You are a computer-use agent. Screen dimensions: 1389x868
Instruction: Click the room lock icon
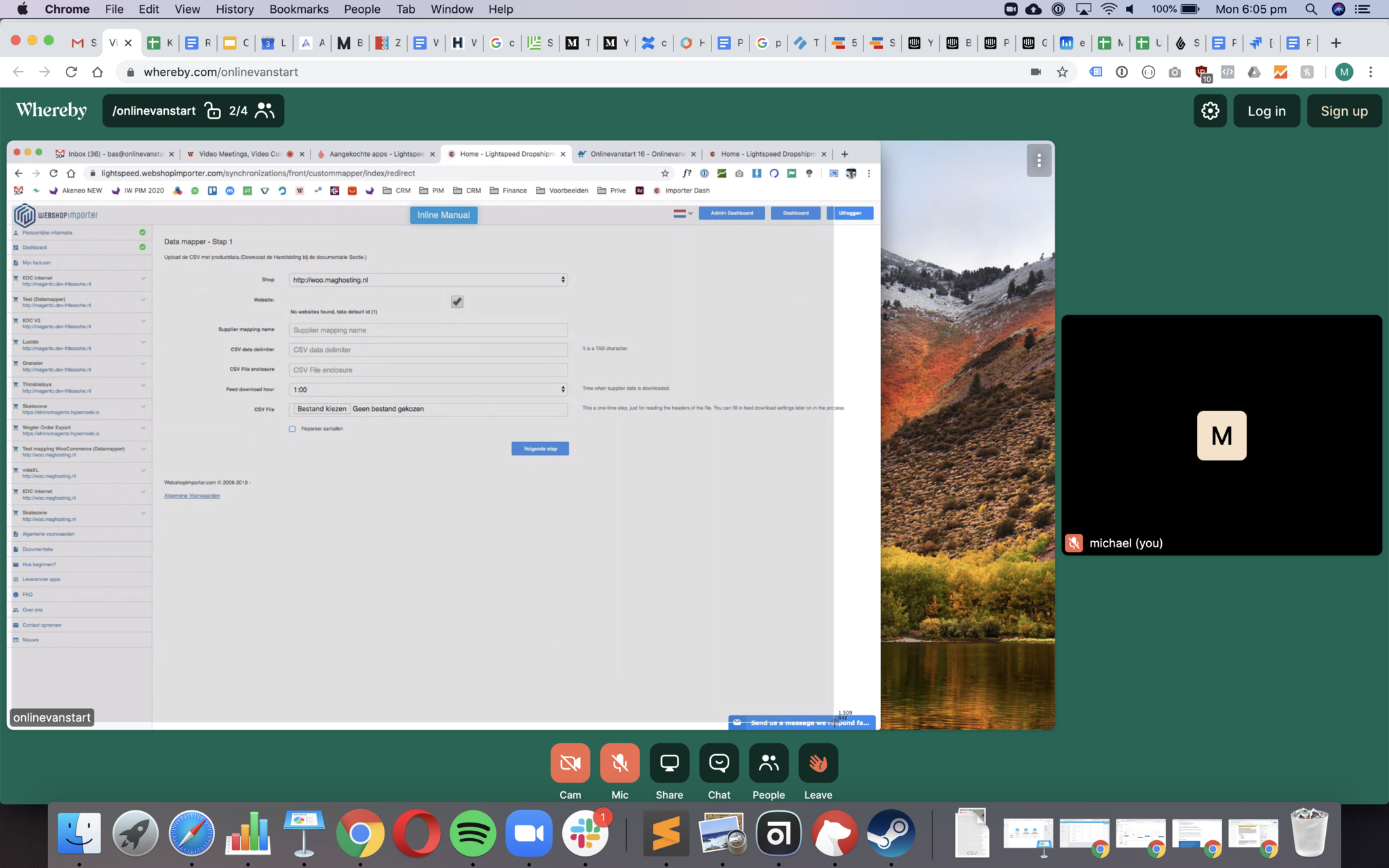(x=213, y=111)
